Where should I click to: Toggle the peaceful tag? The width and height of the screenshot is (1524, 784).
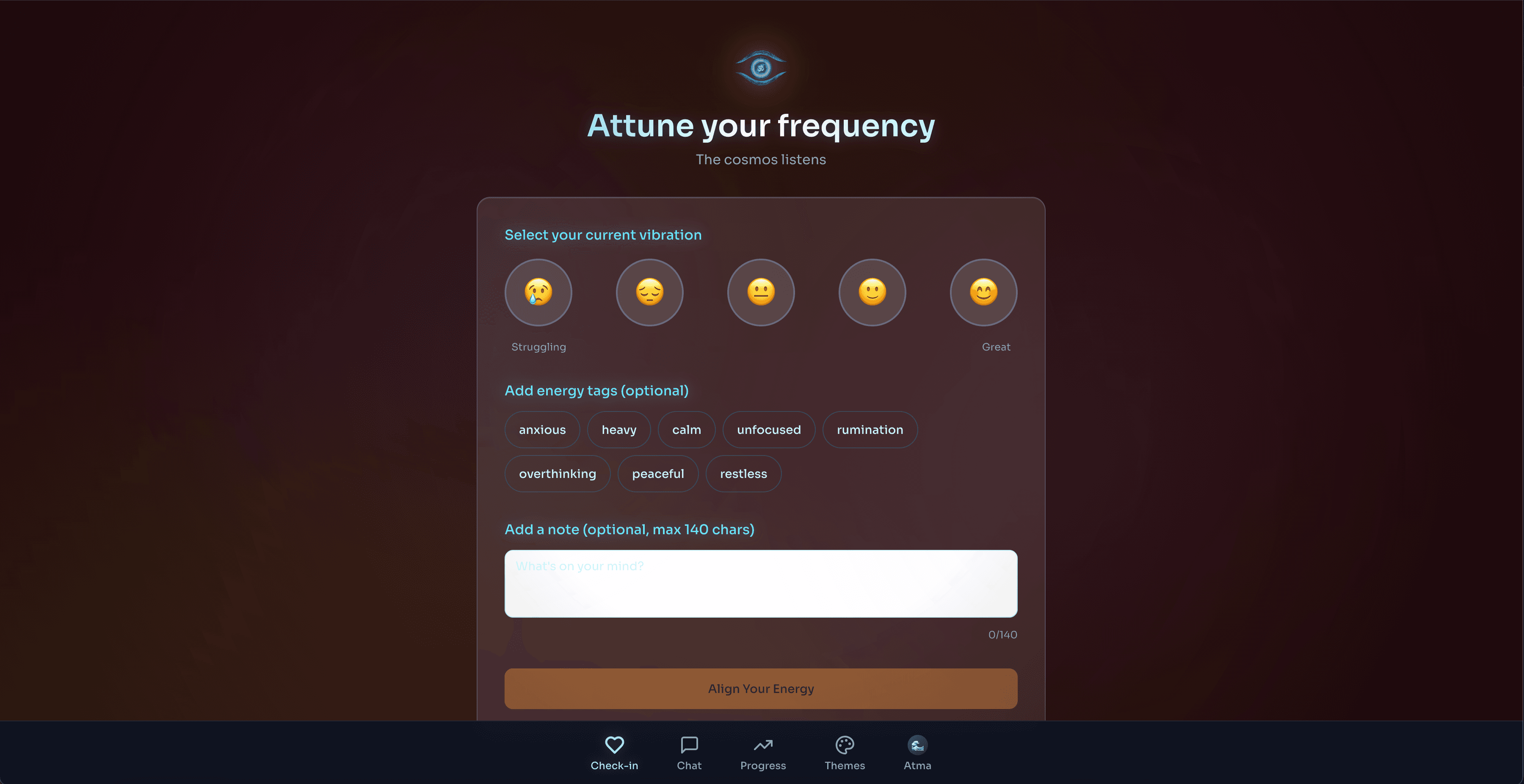click(658, 473)
